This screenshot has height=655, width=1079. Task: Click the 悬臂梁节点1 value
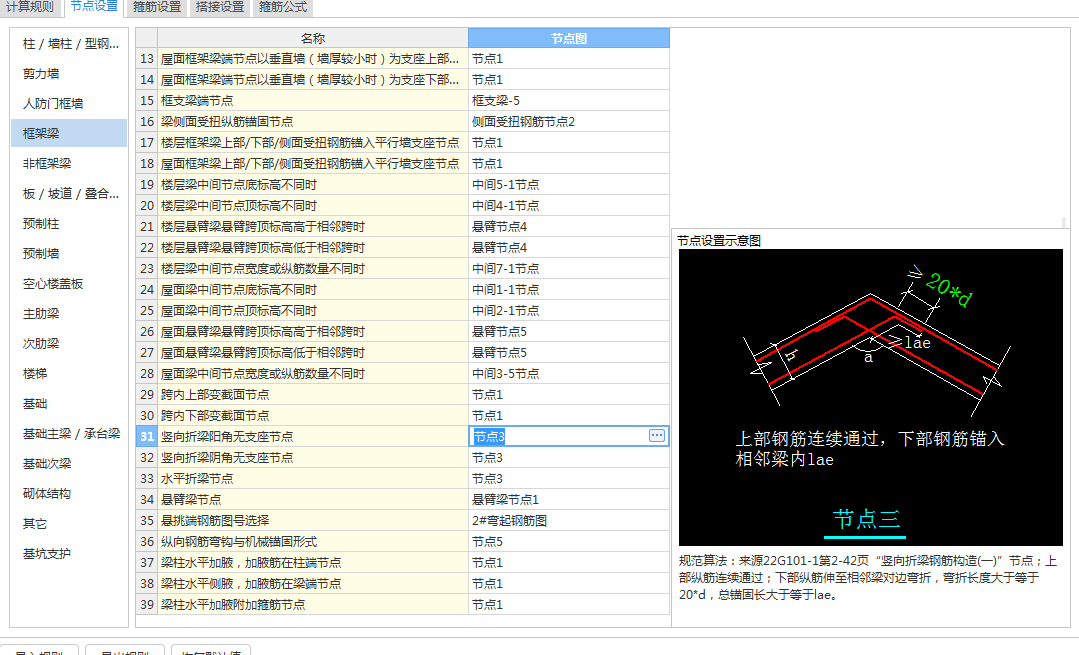[x=568, y=500]
